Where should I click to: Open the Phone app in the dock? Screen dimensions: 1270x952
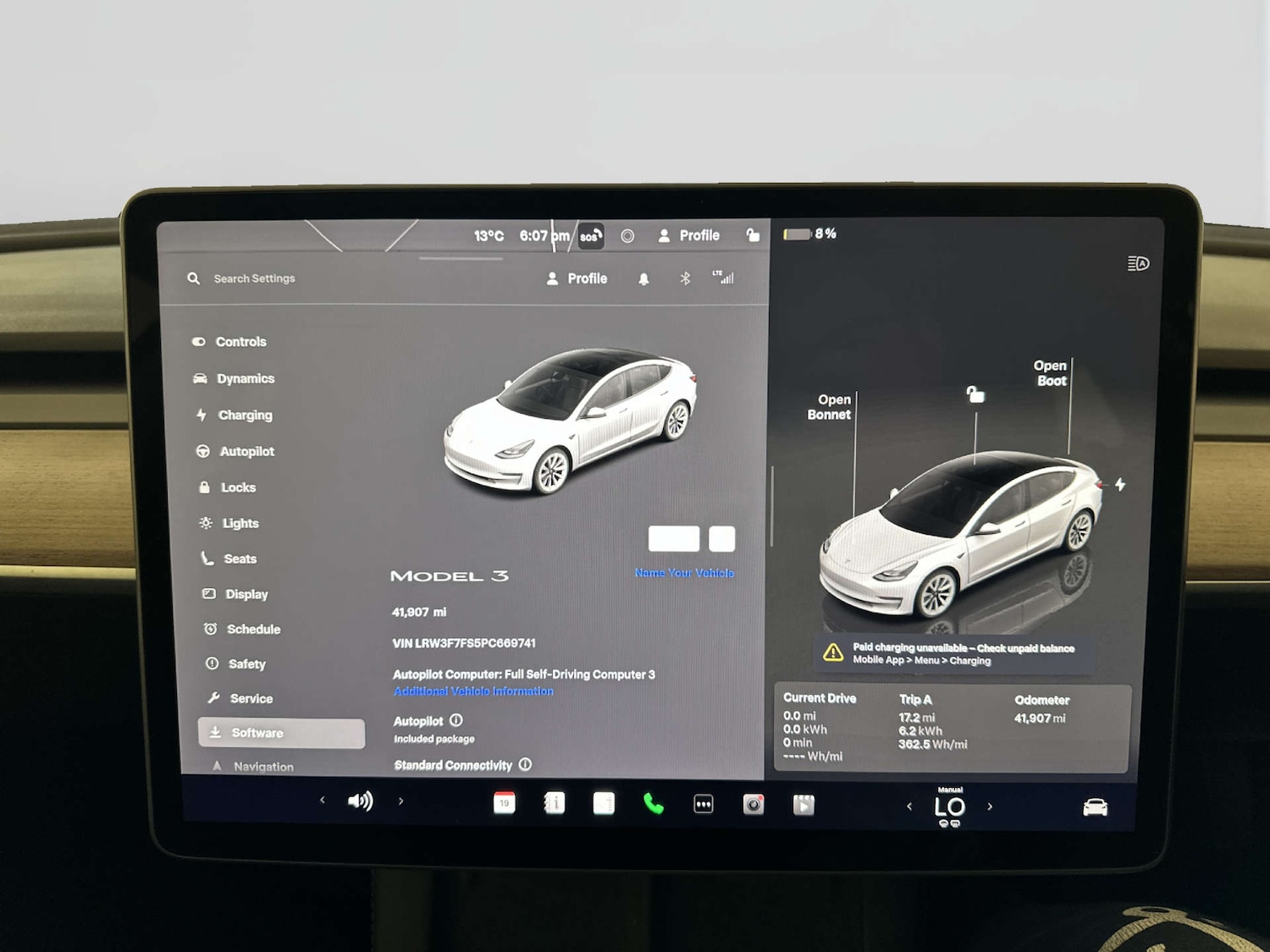(651, 802)
